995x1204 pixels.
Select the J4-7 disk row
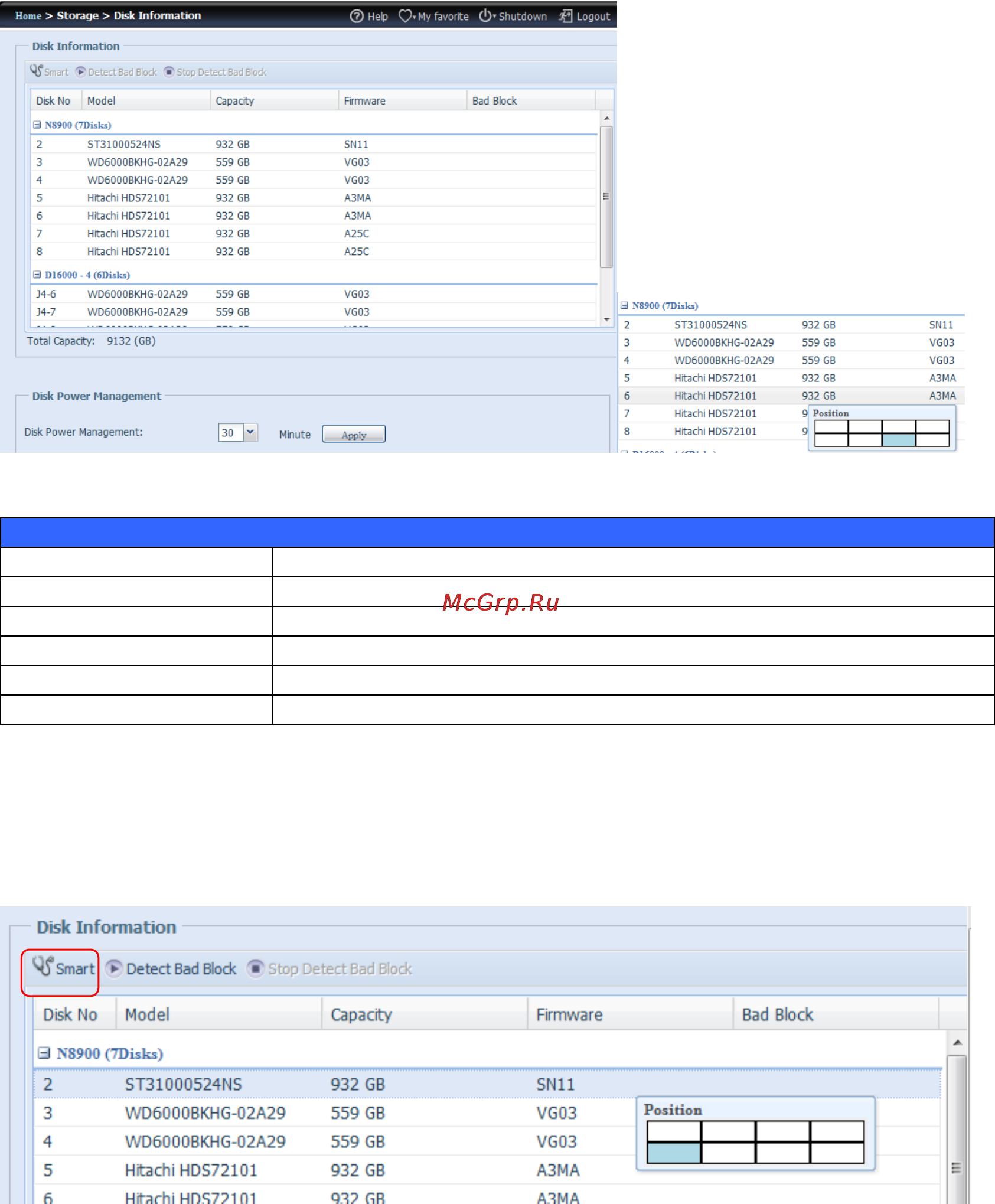click(314, 312)
